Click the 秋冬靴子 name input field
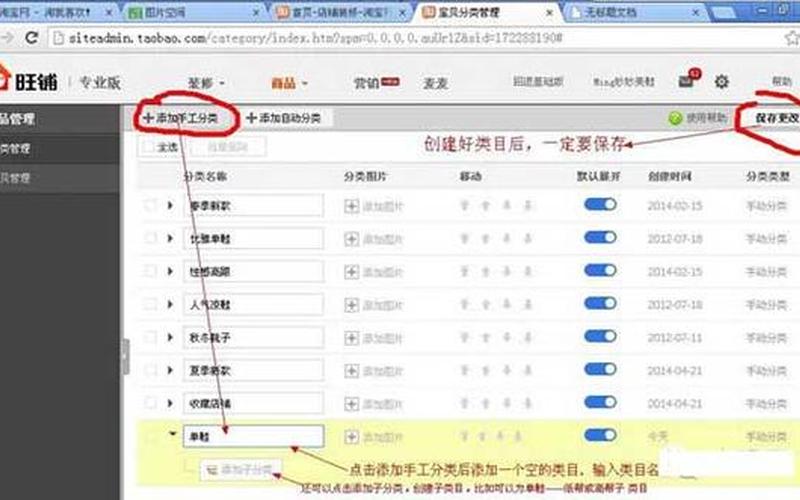 click(253, 338)
